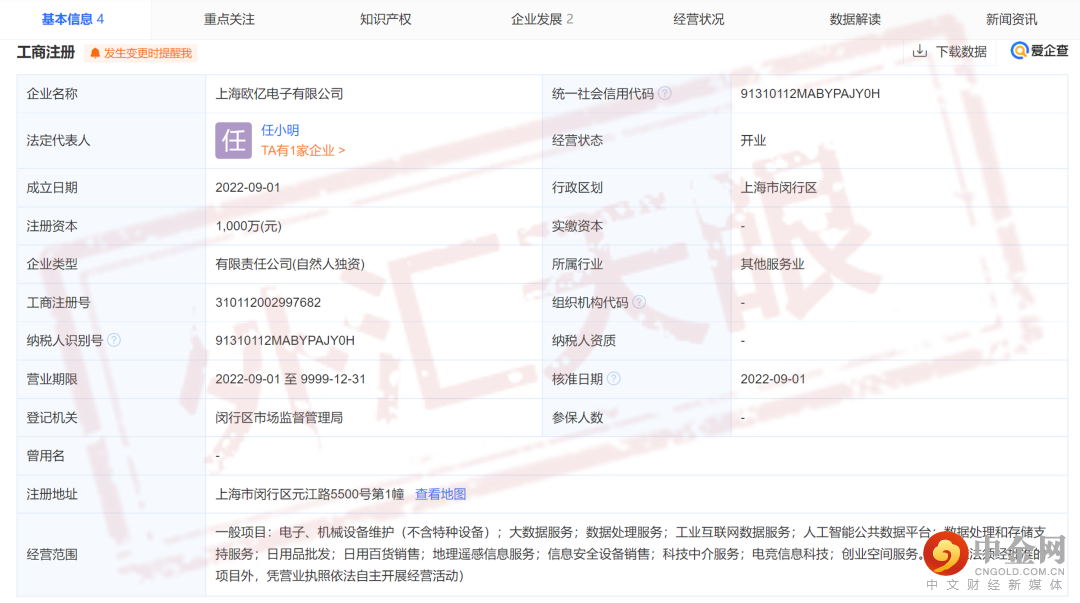
Task: Click the purple 任 avatar icon
Action: point(233,141)
